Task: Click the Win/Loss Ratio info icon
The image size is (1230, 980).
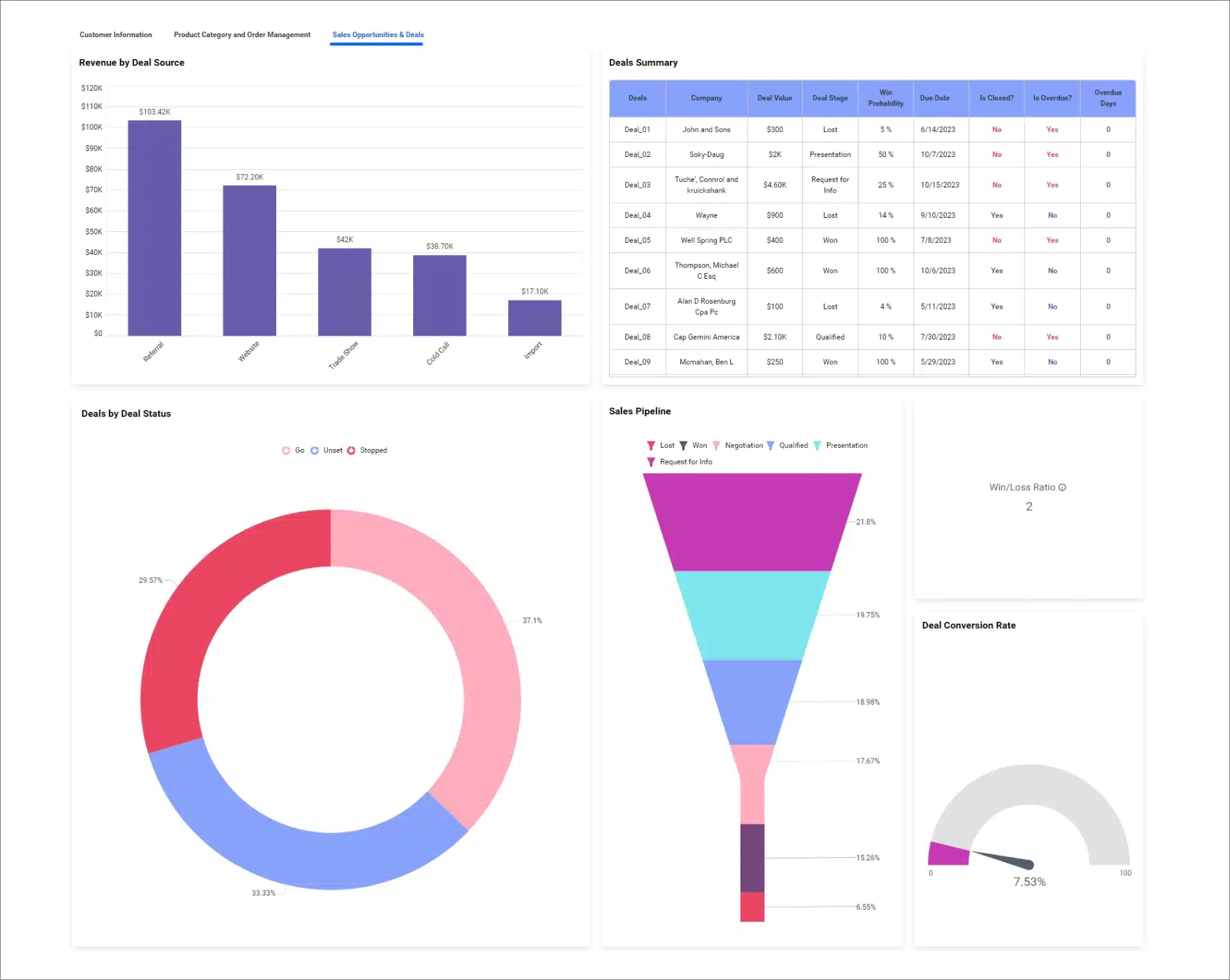Action: pyautogui.click(x=1062, y=487)
